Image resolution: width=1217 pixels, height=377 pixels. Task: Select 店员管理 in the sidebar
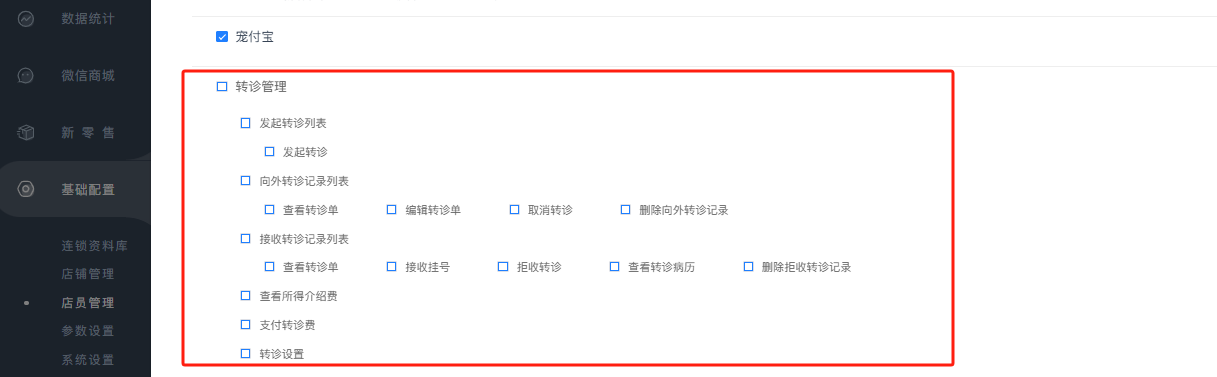[88, 303]
